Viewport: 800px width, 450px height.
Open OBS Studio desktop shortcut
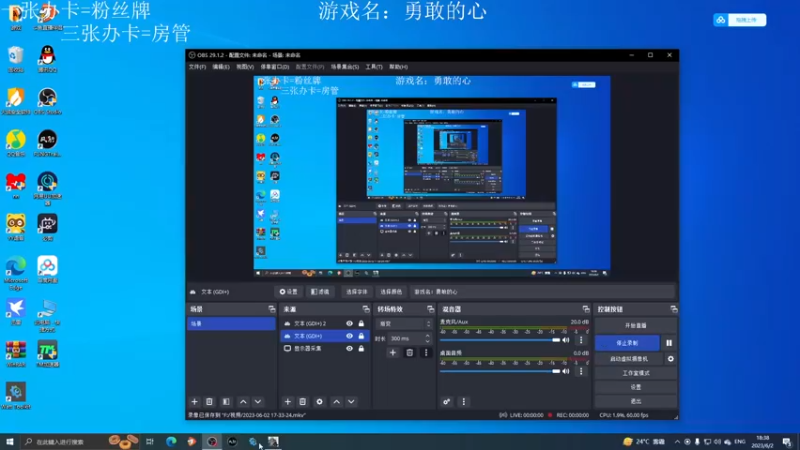(47, 101)
